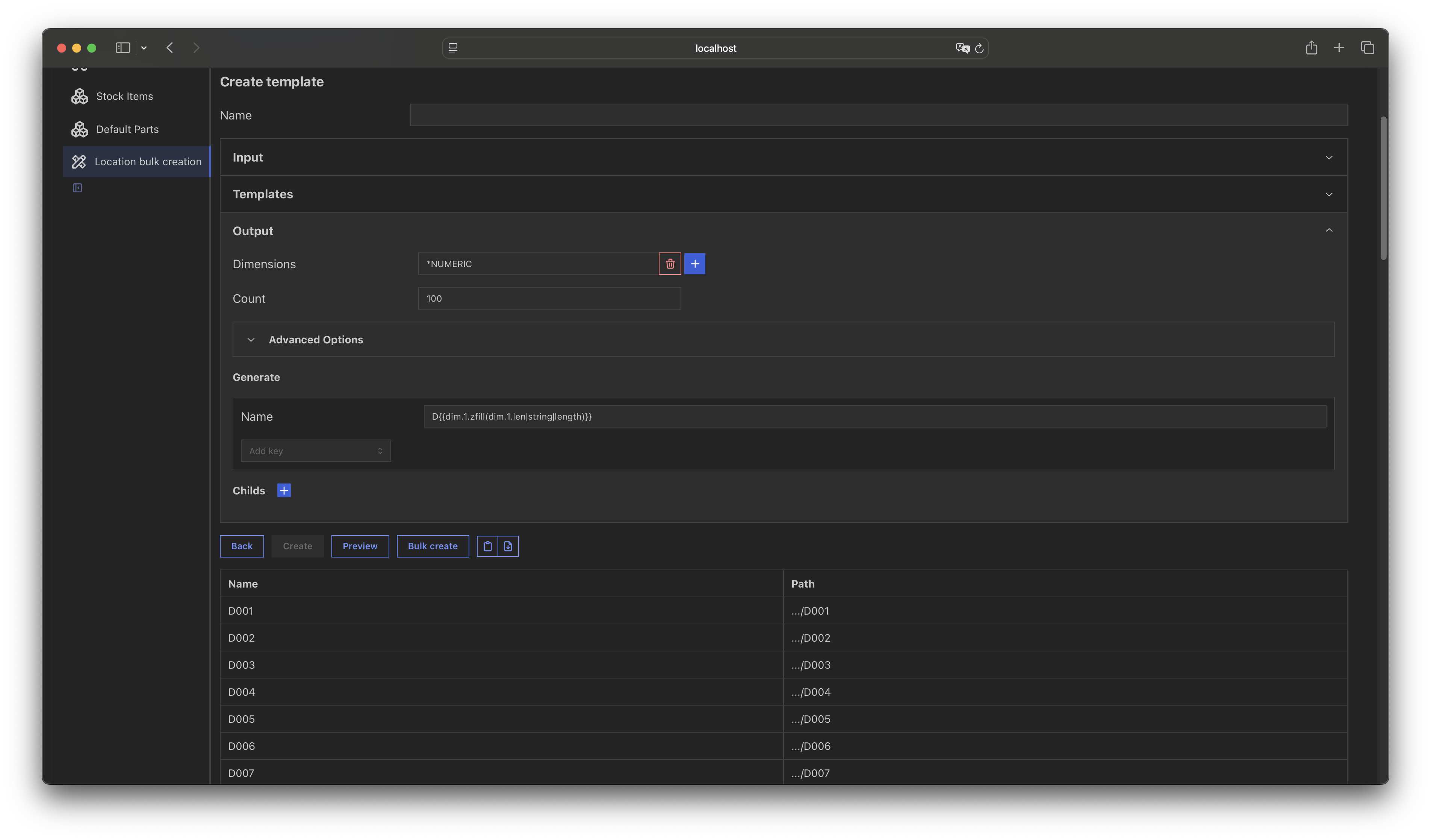This screenshot has height=840, width=1431.
Task: Click the template Name input field
Action: 878,115
